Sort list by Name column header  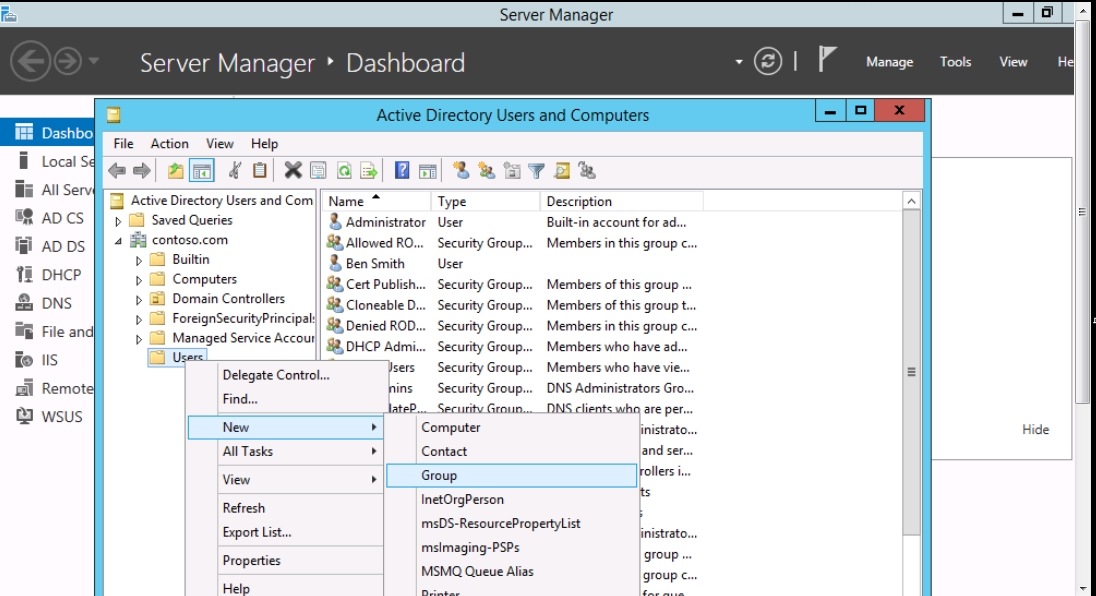[376, 201]
